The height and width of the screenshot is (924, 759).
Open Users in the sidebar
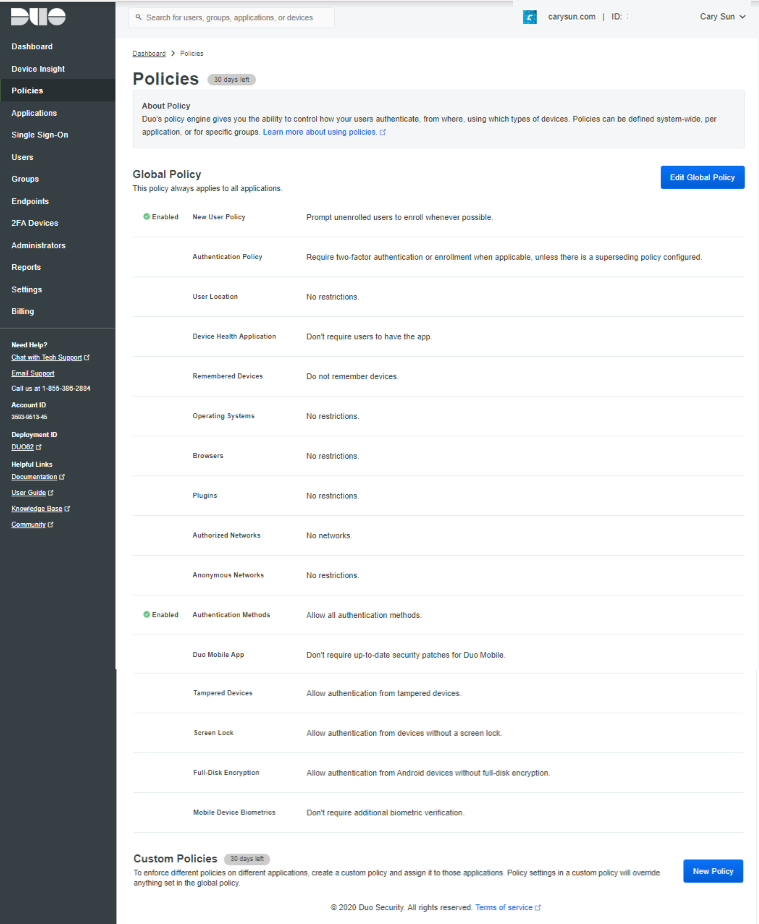click(x=22, y=157)
